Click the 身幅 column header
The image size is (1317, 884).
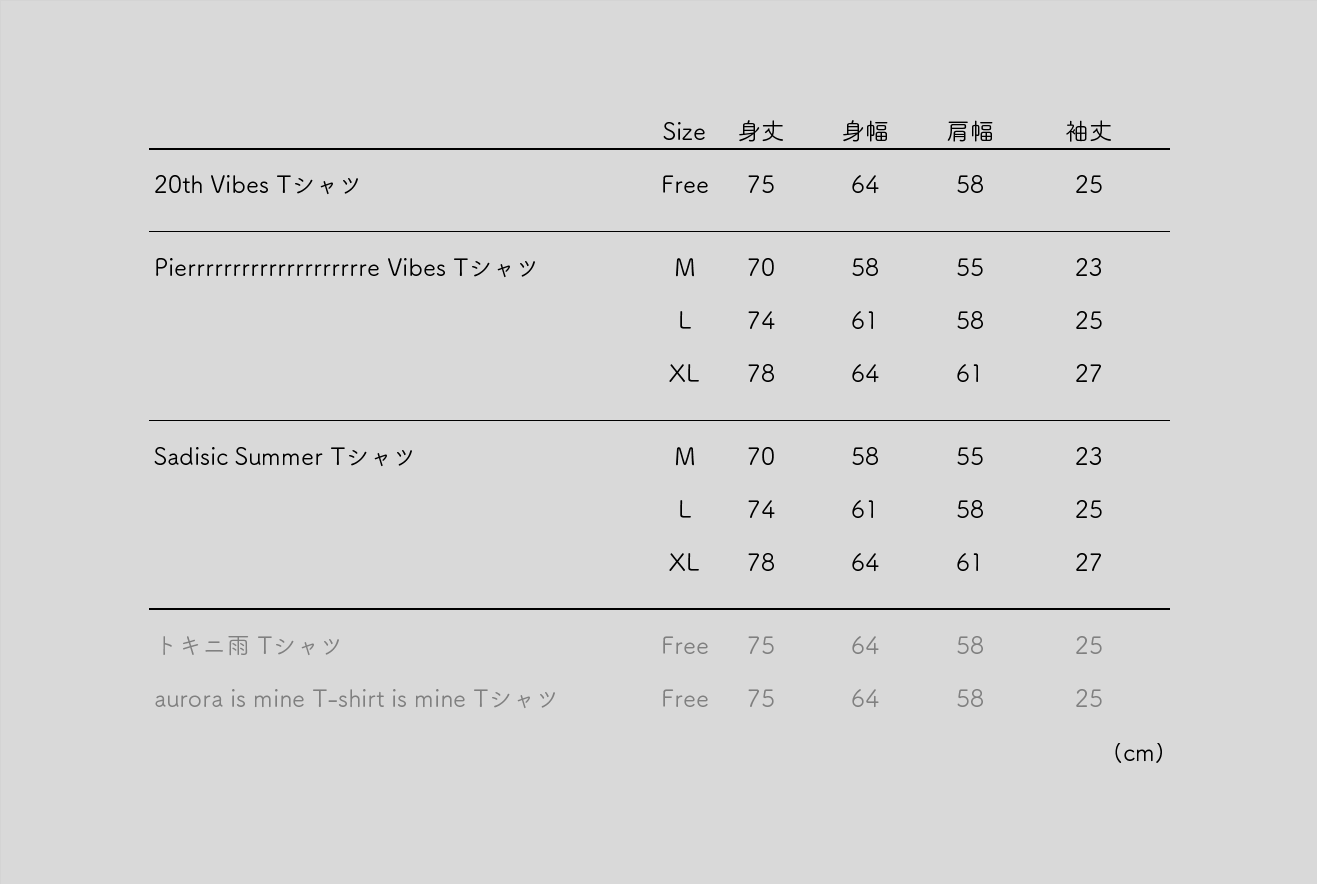[x=865, y=132]
